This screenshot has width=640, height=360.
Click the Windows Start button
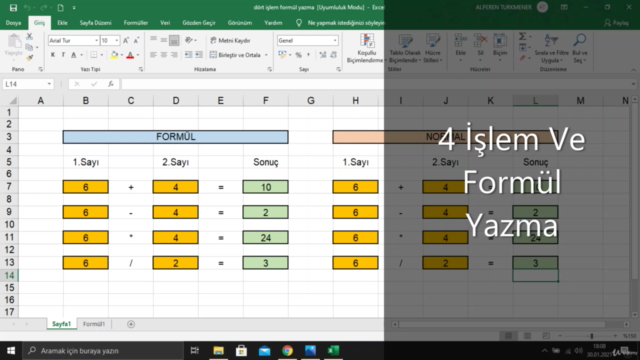click(x=11, y=351)
